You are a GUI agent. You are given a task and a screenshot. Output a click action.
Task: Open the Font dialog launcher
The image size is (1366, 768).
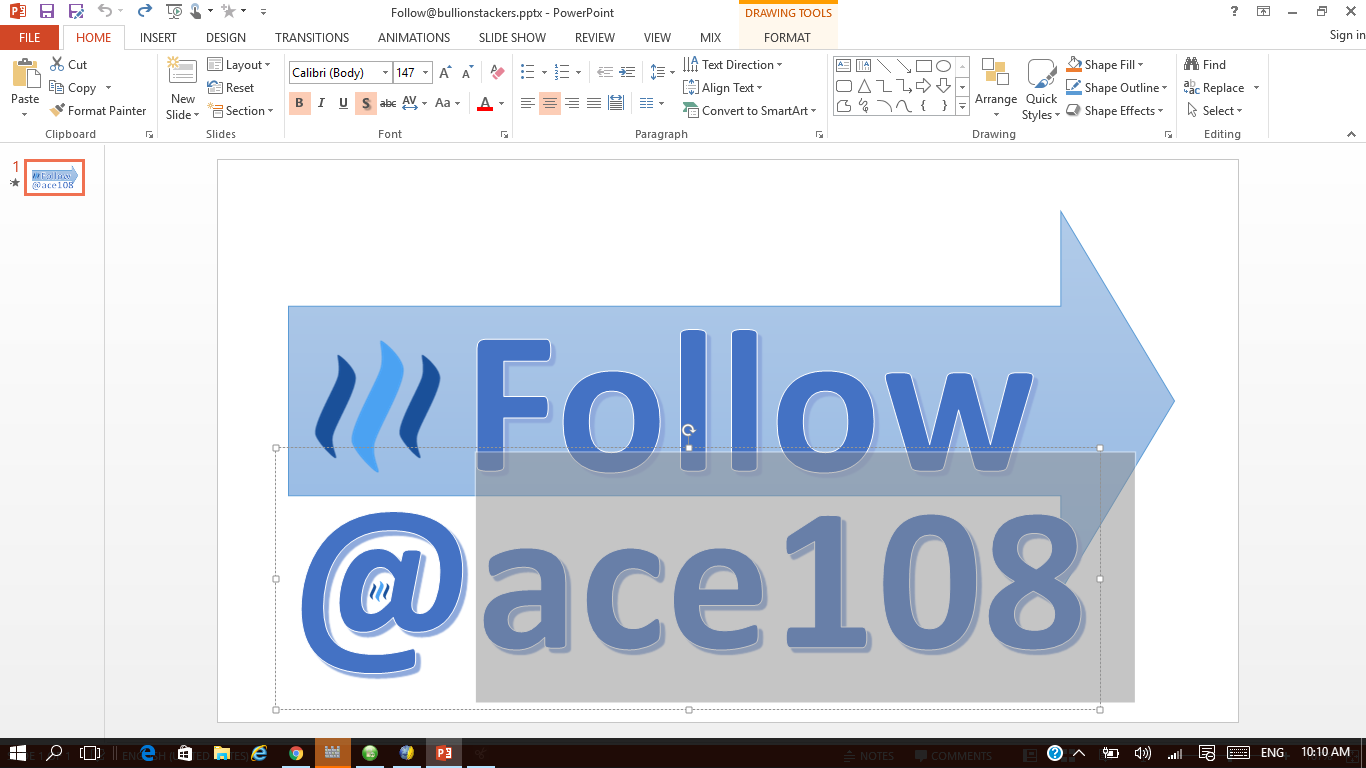pyautogui.click(x=505, y=134)
